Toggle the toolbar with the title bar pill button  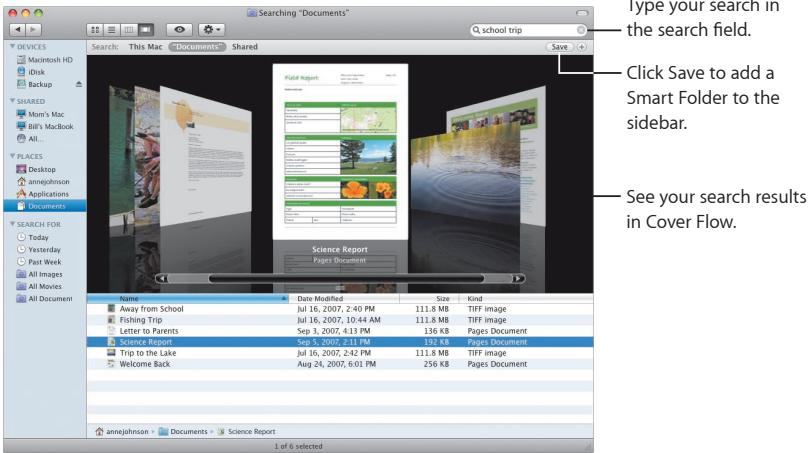click(581, 13)
